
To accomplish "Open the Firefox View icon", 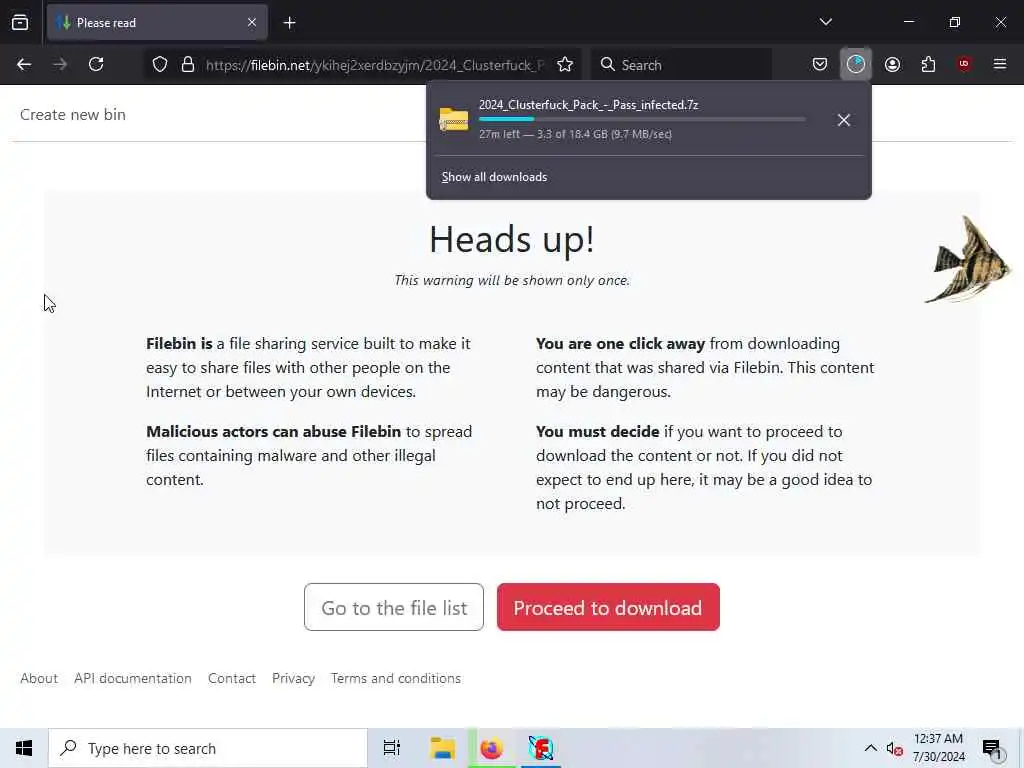I will (x=20, y=23).
